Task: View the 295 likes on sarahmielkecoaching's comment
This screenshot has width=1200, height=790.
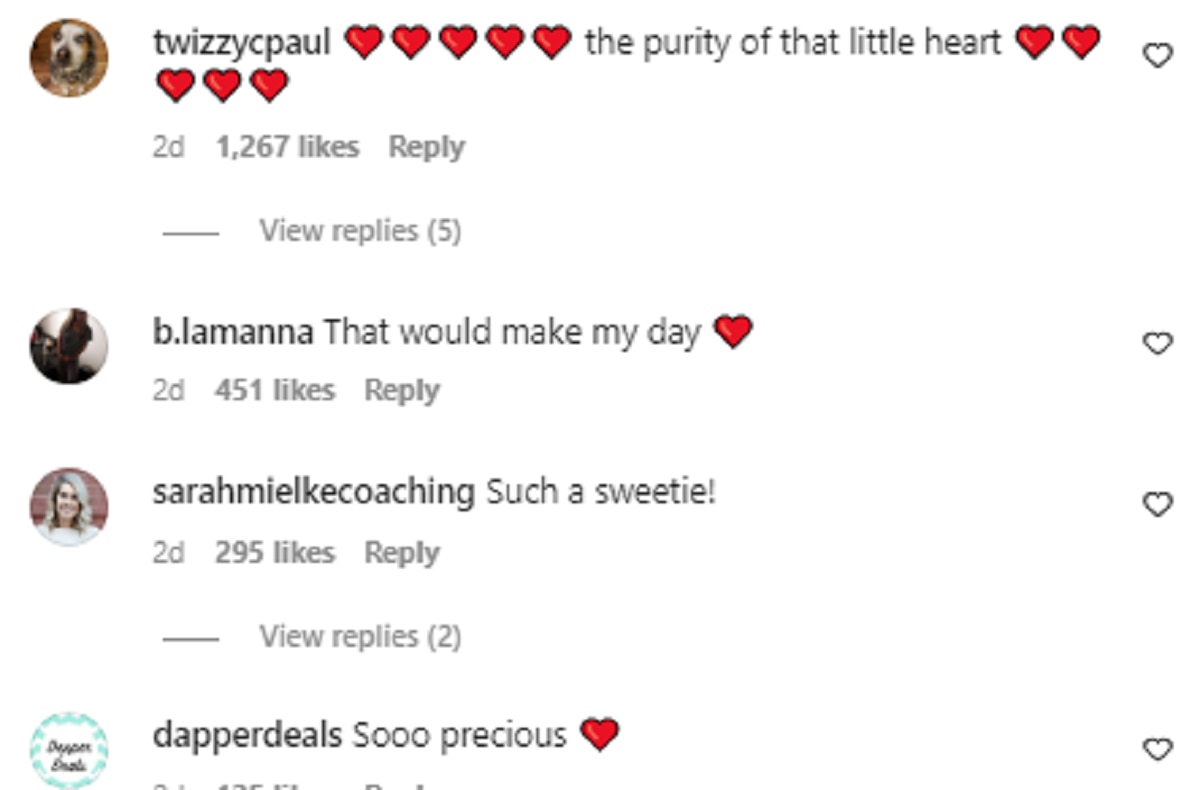Action: 274,552
